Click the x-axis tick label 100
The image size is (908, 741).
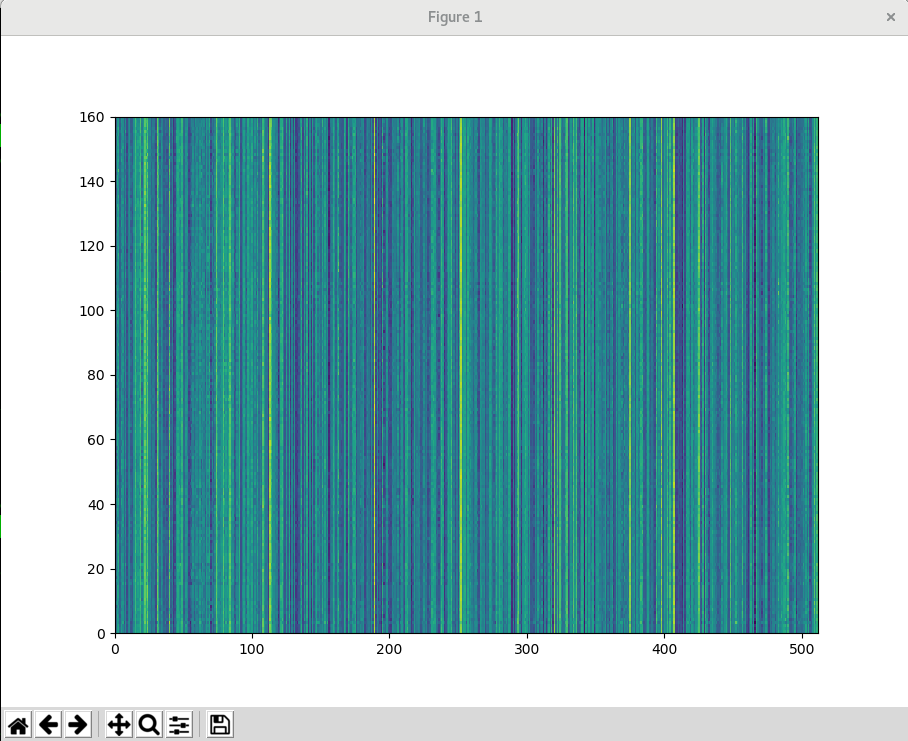[252, 651]
